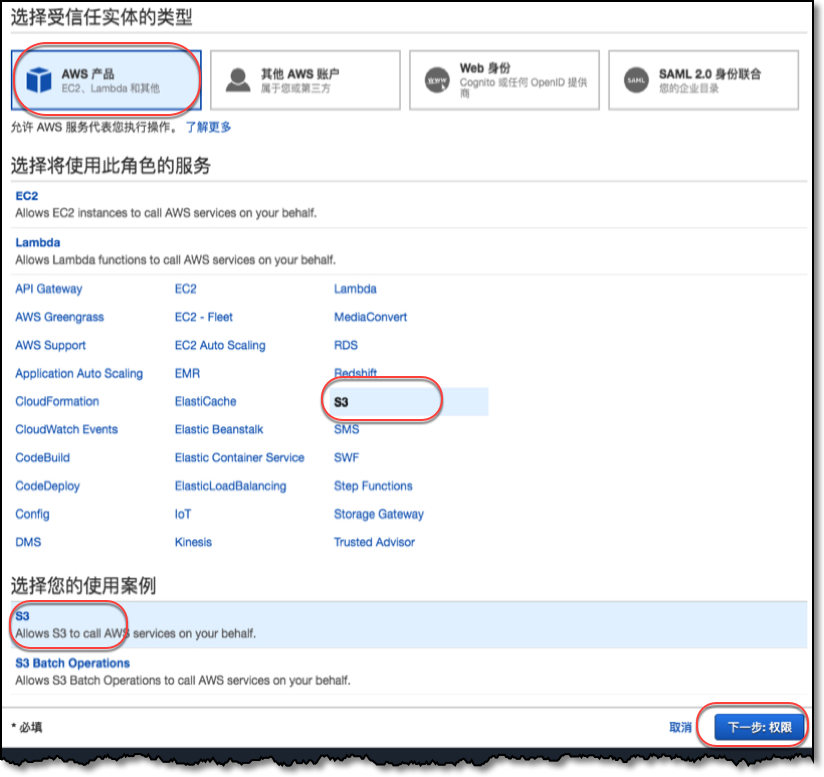Viewport: 824px width, 777px height.
Task: Choose the Redshift service
Action: pyautogui.click(x=356, y=372)
